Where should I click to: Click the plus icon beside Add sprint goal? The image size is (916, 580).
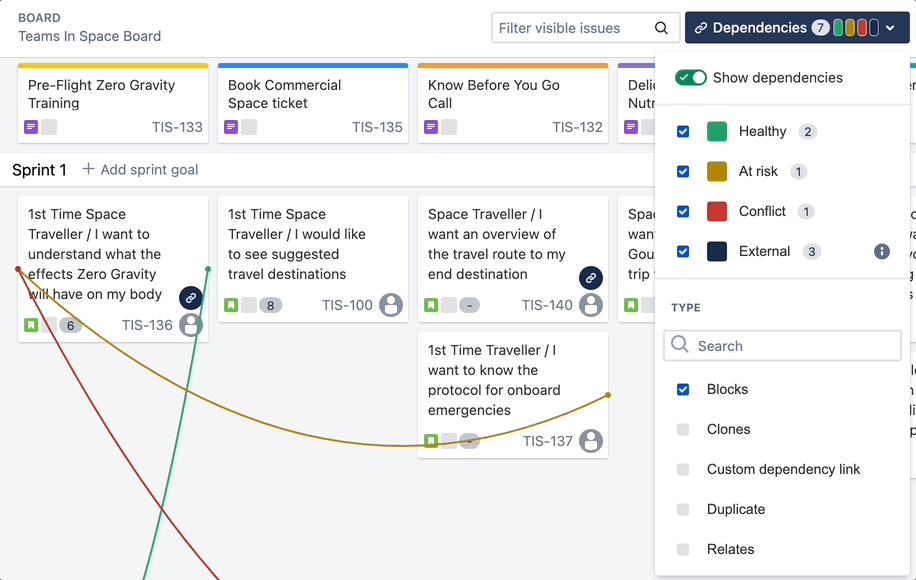pyautogui.click(x=88, y=169)
